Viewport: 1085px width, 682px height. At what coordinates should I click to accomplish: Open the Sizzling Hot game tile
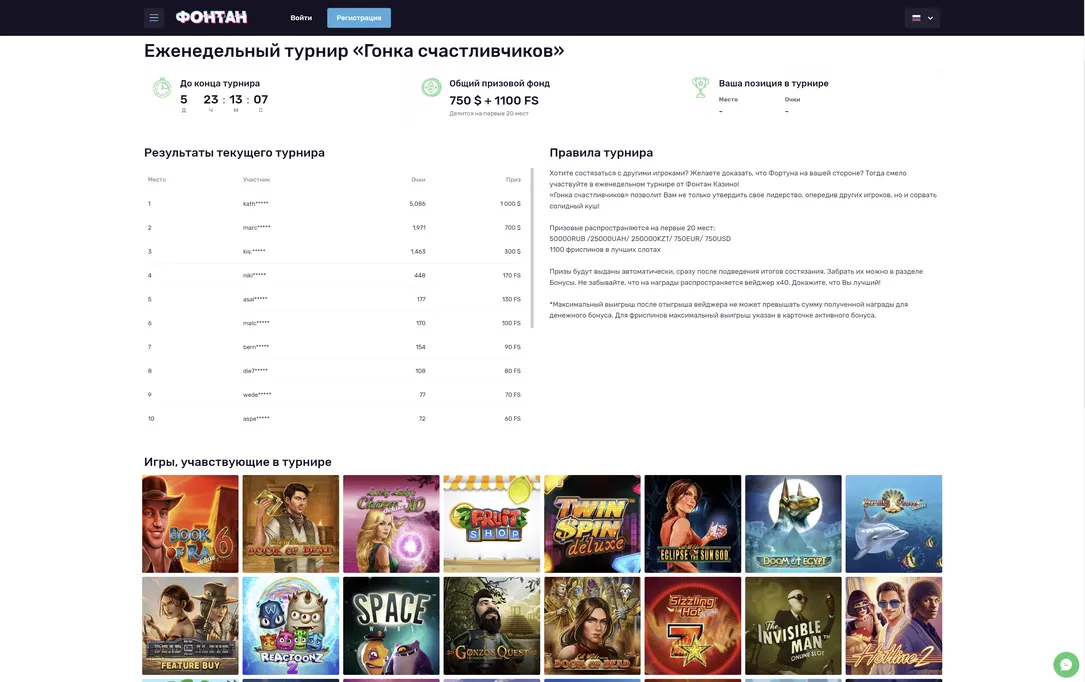coord(692,625)
